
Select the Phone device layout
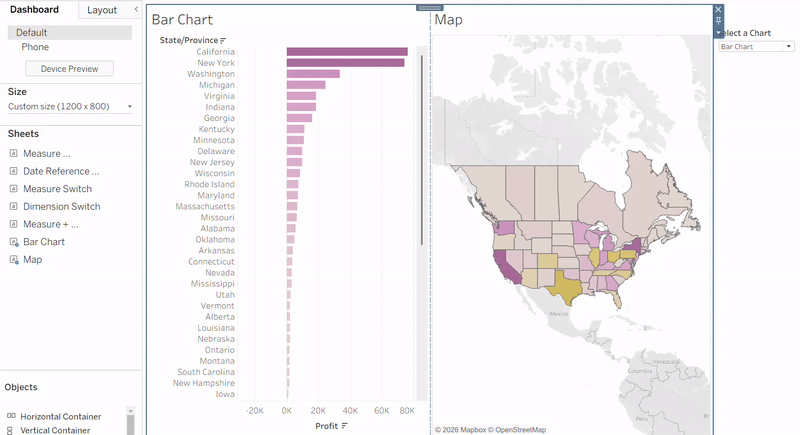(x=35, y=47)
